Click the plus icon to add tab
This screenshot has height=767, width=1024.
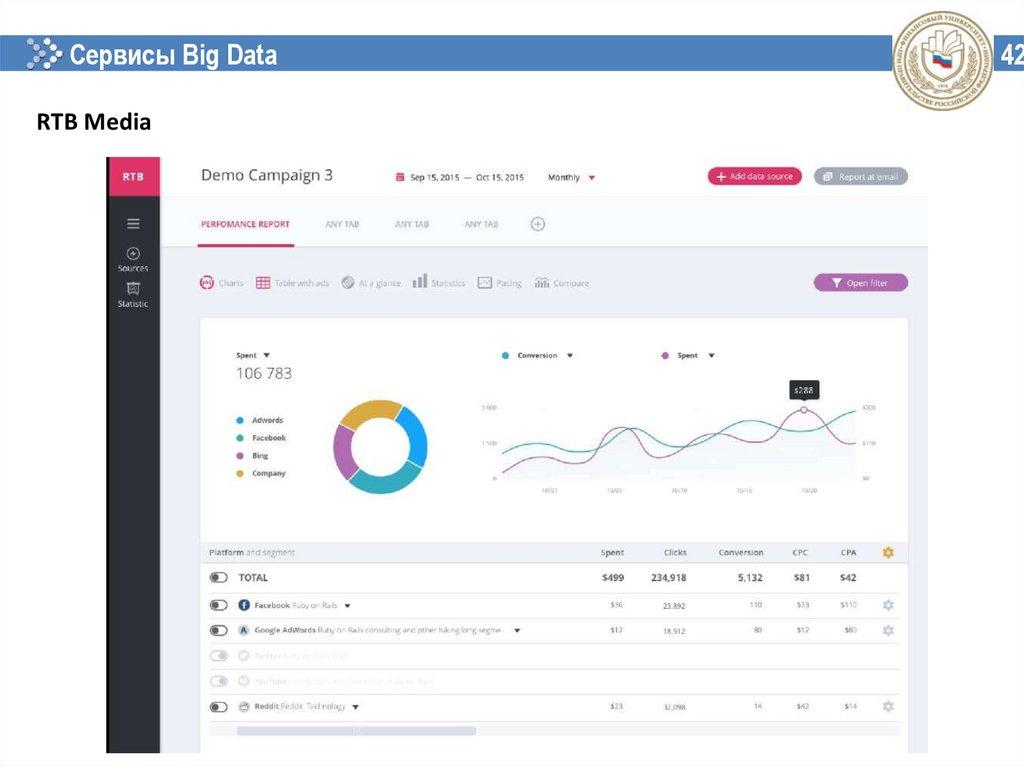(537, 224)
